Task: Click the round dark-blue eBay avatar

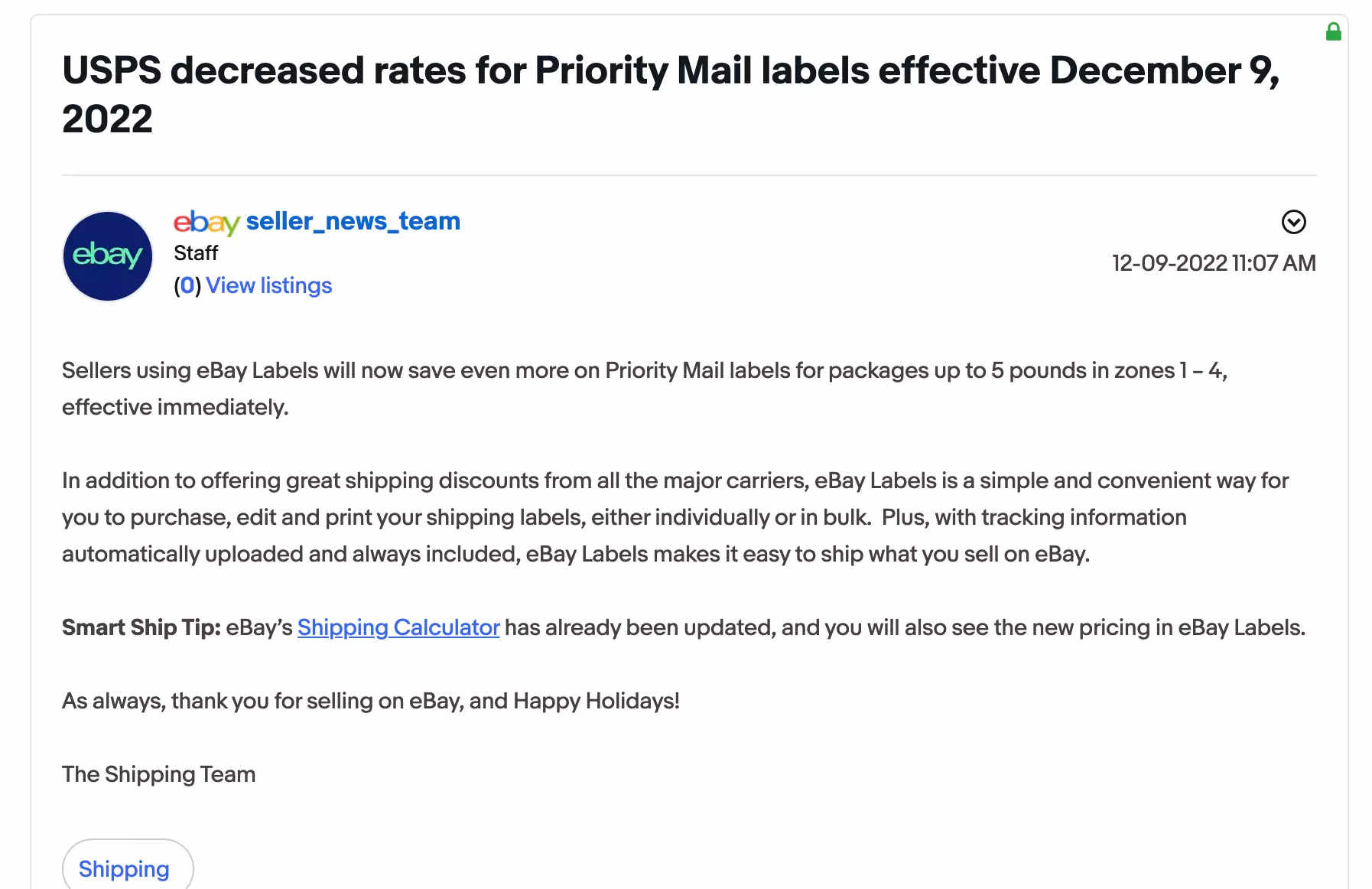Action: [x=108, y=256]
